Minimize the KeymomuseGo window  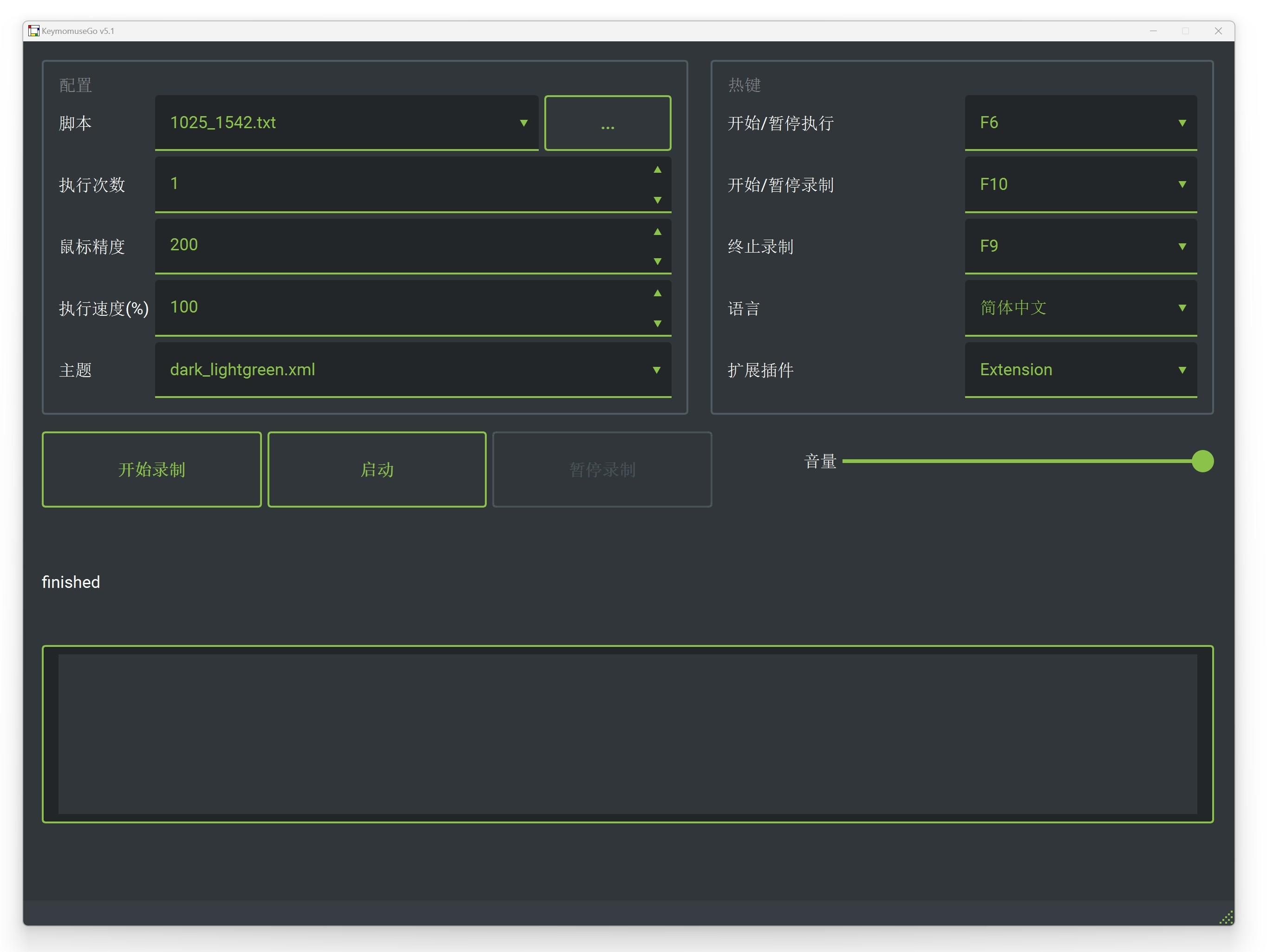point(1153,31)
